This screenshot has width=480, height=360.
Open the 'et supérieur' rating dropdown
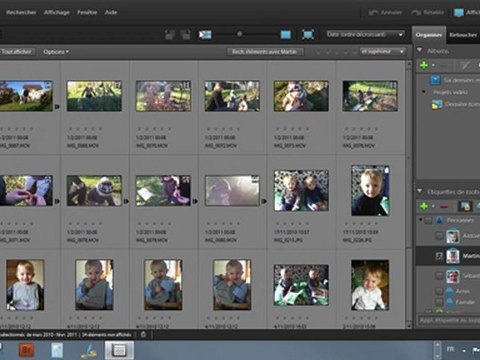pyautogui.click(x=383, y=52)
